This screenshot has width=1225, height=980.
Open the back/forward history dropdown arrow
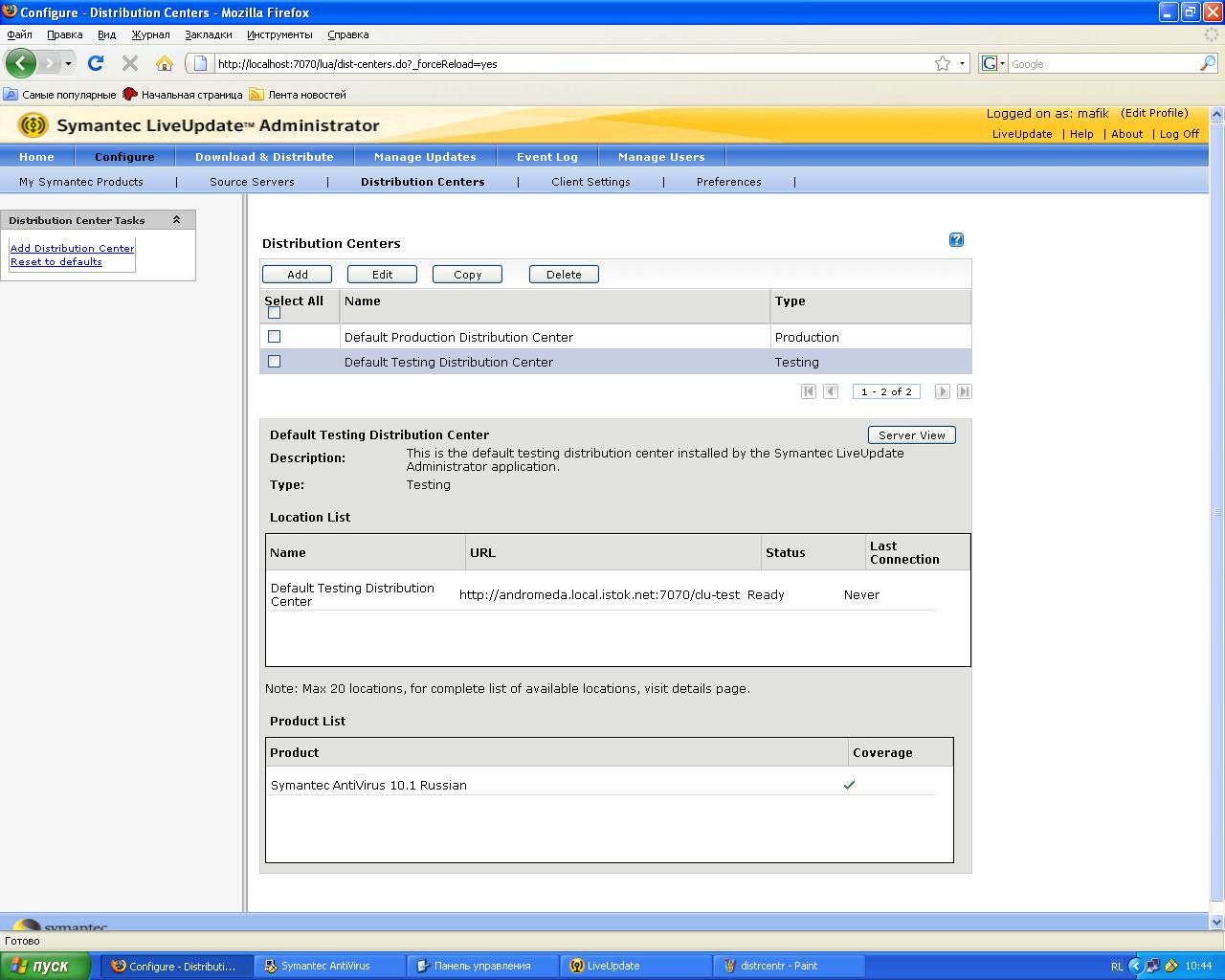click(68, 63)
